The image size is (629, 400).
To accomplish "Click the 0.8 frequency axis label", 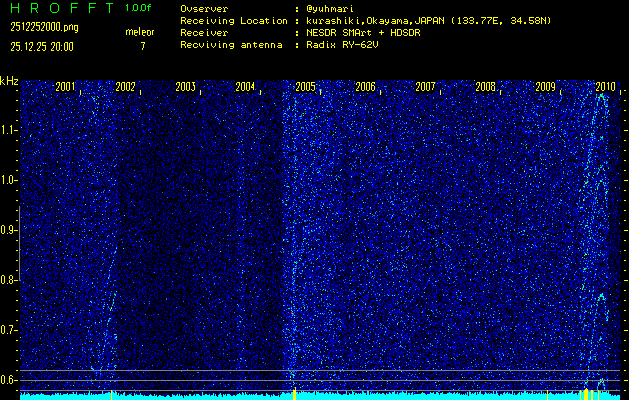I will pos(8,280).
